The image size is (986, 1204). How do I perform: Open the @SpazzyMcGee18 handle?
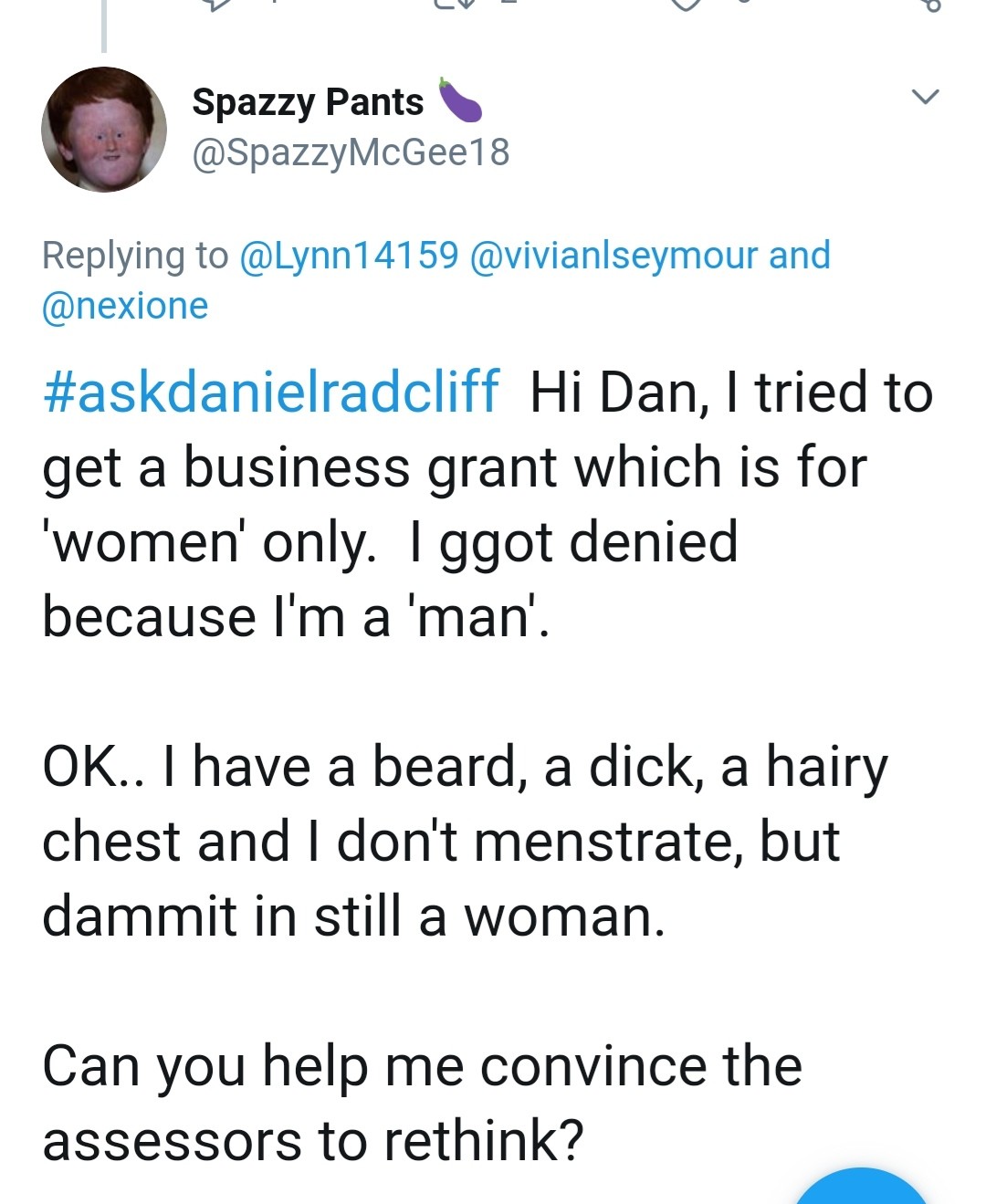coord(351,152)
